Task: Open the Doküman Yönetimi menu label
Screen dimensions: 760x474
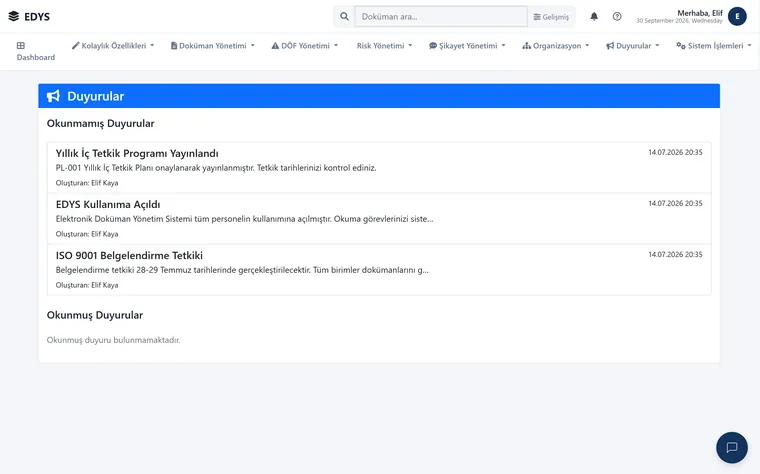Action: click(213, 46)
